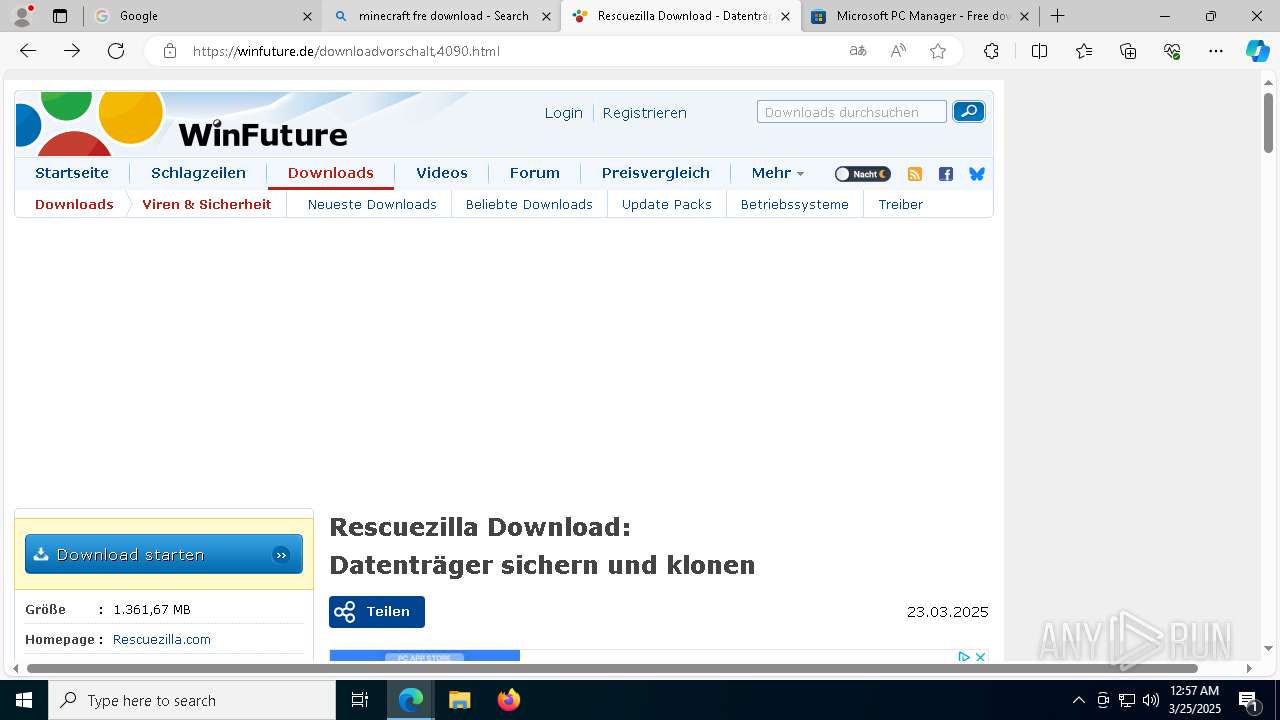This screenshot has height=720, width=1280.
Task: Click the Edge profile avatar icon
Action: tap(22, 16)
